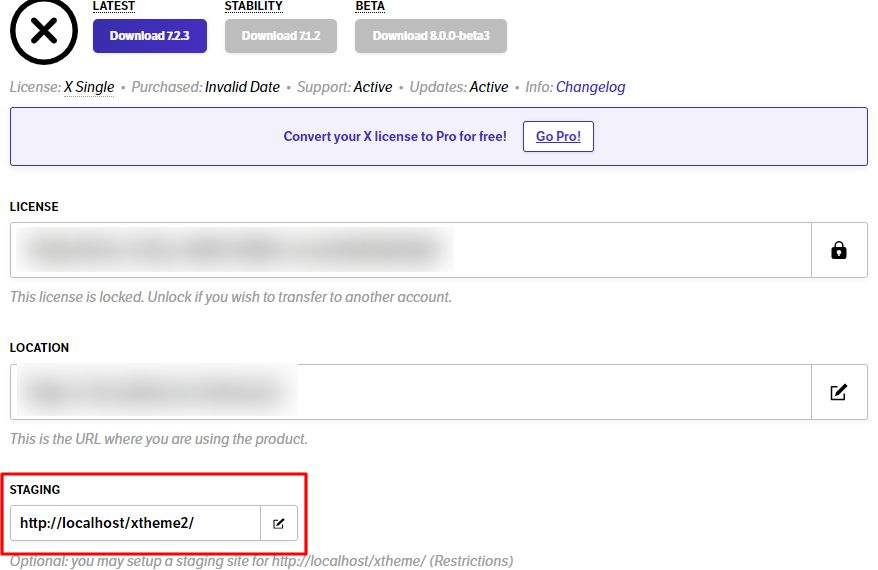Click the LOCATION section heading
Screen dimensions: 878x570
coord(39,348)
